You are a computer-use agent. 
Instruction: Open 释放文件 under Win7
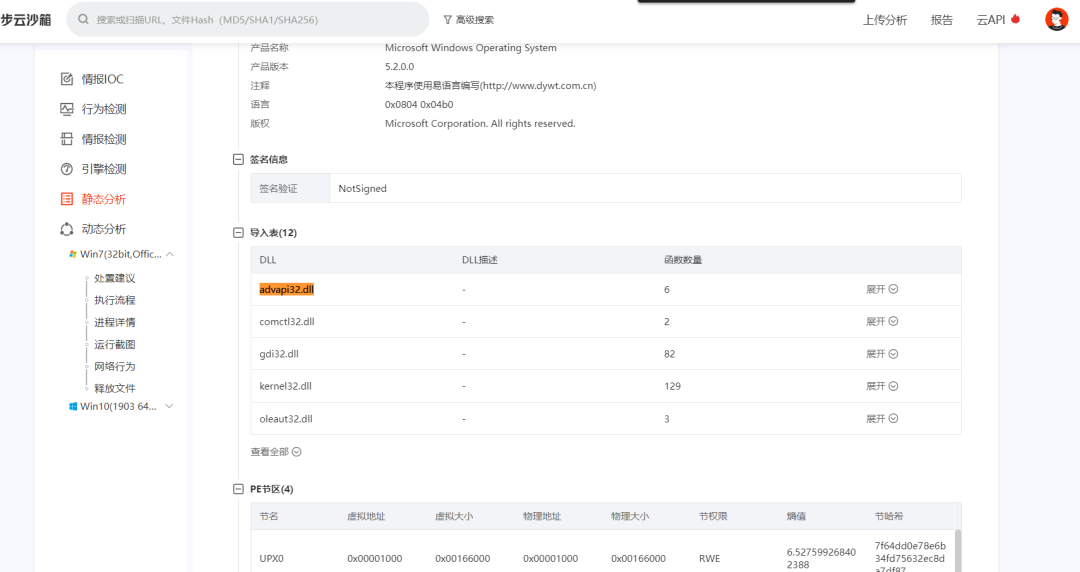(x=114, y=389)
